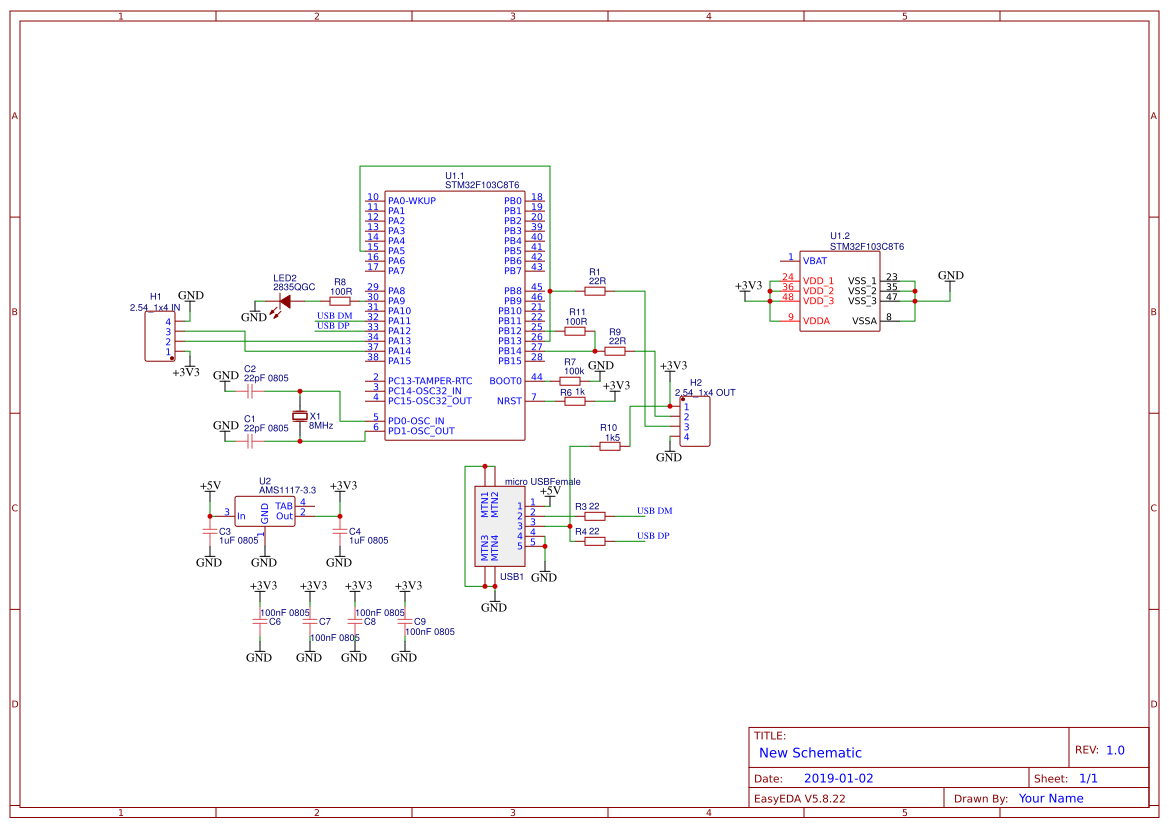Click the USB DM net label beside R3
Screen dimensions: 1169x828
point(654,511)
